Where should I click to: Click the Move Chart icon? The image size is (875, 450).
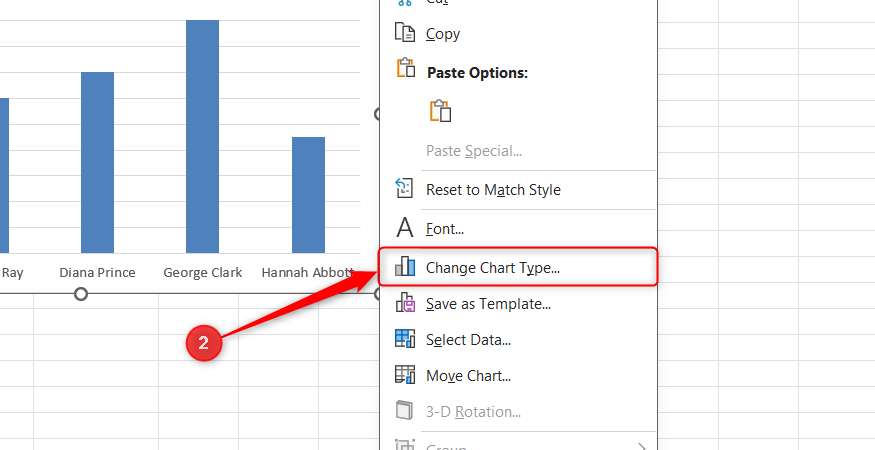pos(405,374)
